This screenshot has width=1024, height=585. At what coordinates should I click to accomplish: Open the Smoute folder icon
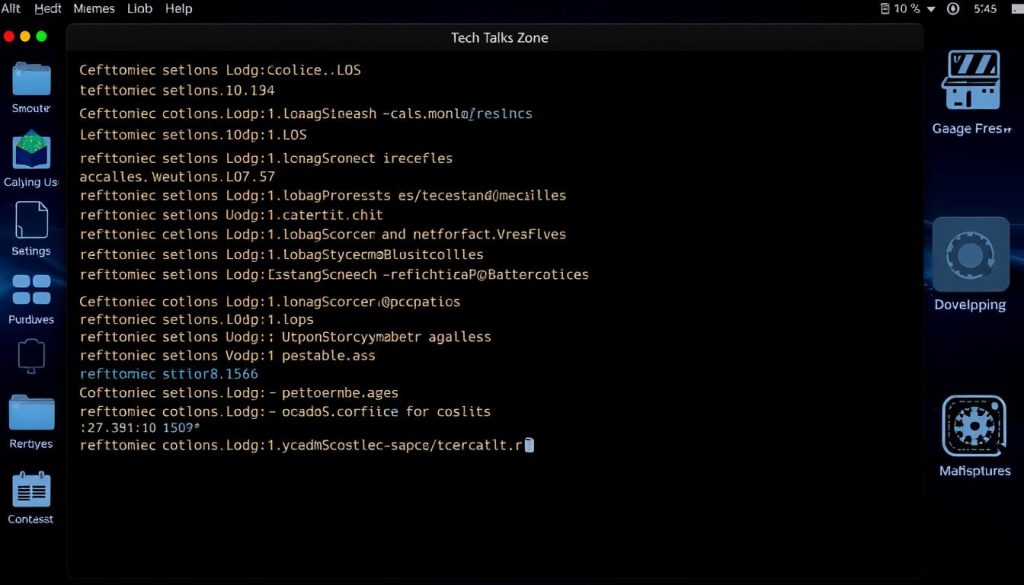[x=31, y=79]
